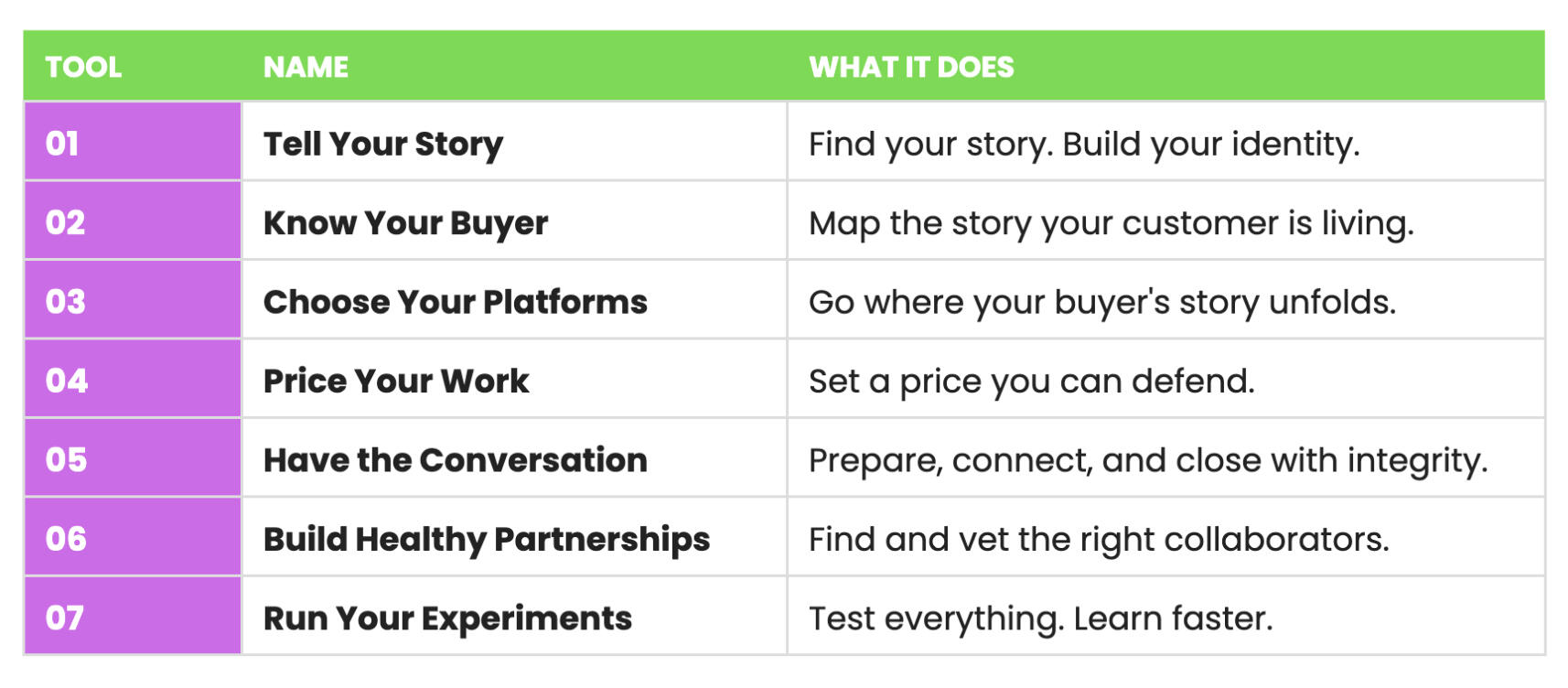Click tool number 03

click(65, 302)
